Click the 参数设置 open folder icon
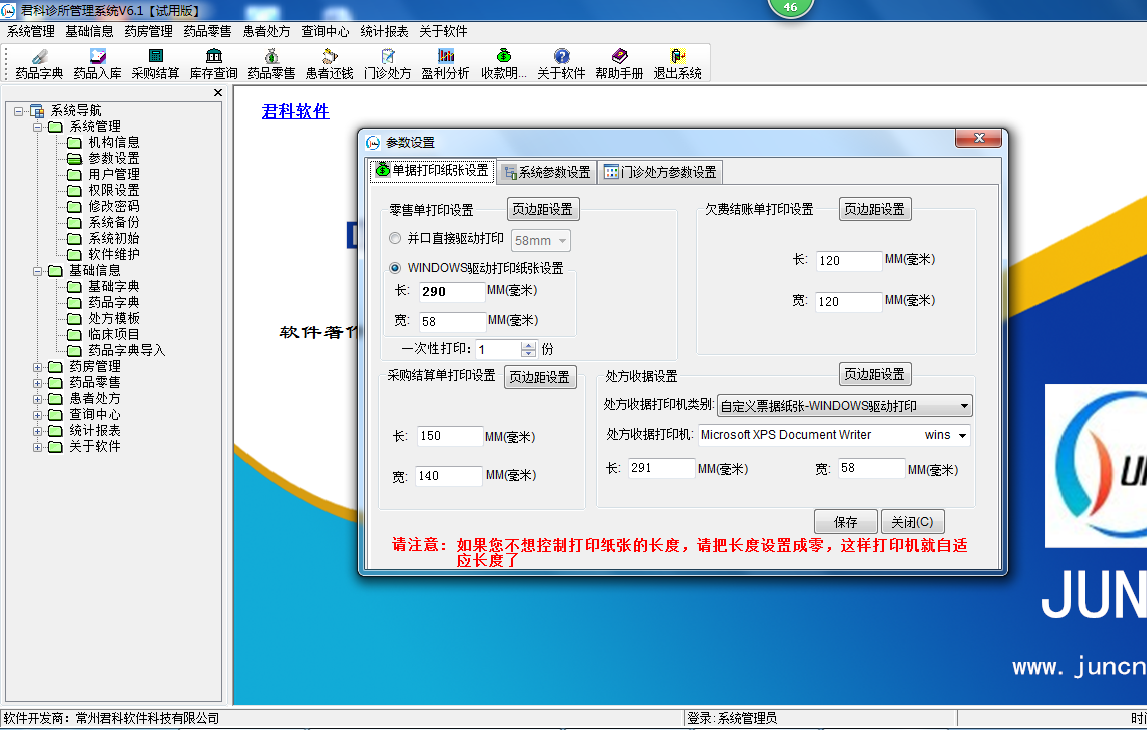 (74, 159)
